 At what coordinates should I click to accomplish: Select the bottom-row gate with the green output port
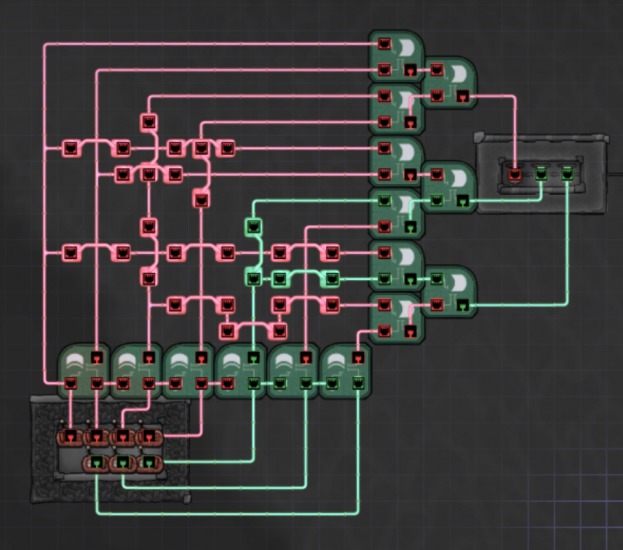pos(240,371)
